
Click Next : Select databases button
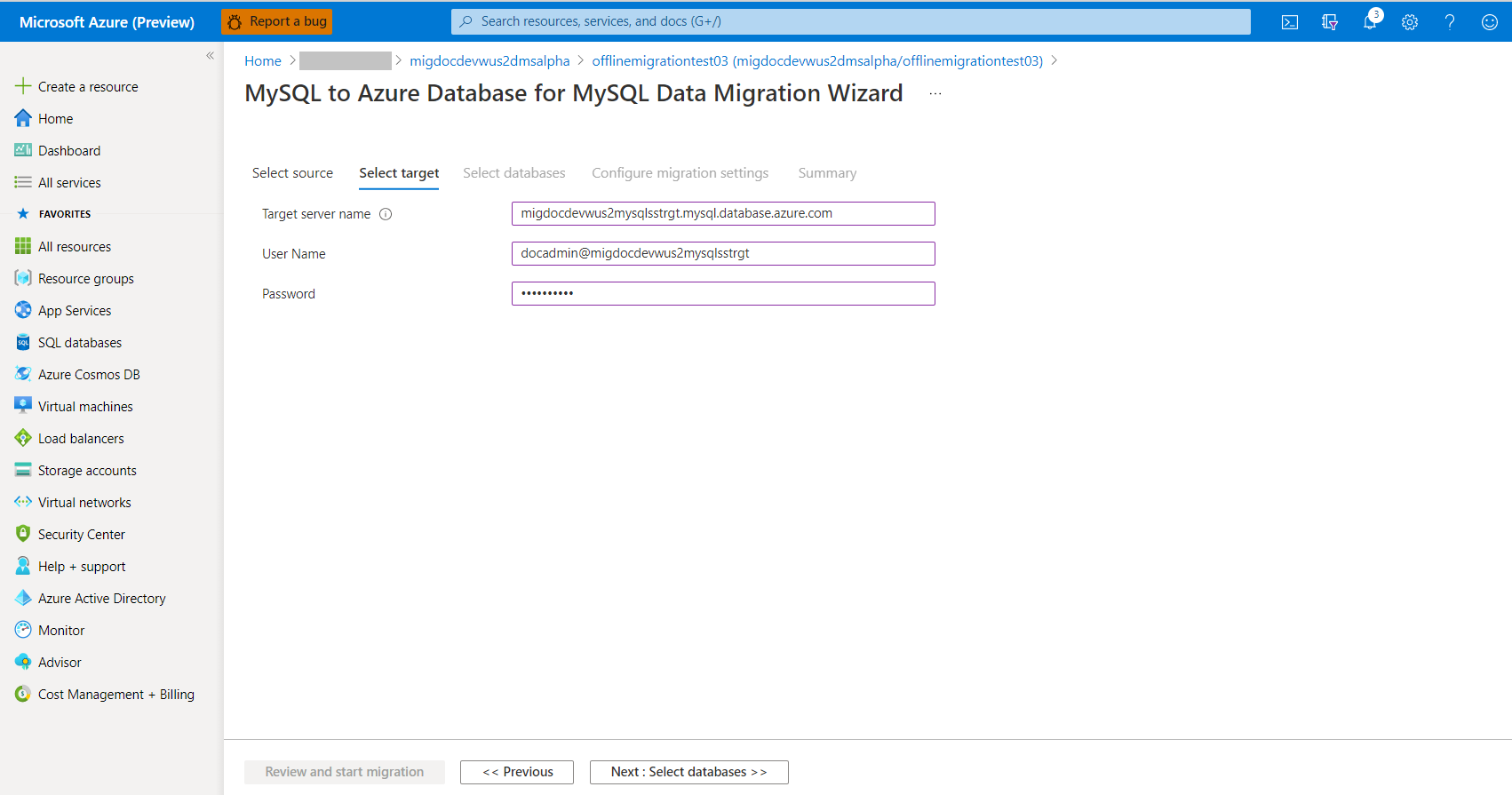689,772
